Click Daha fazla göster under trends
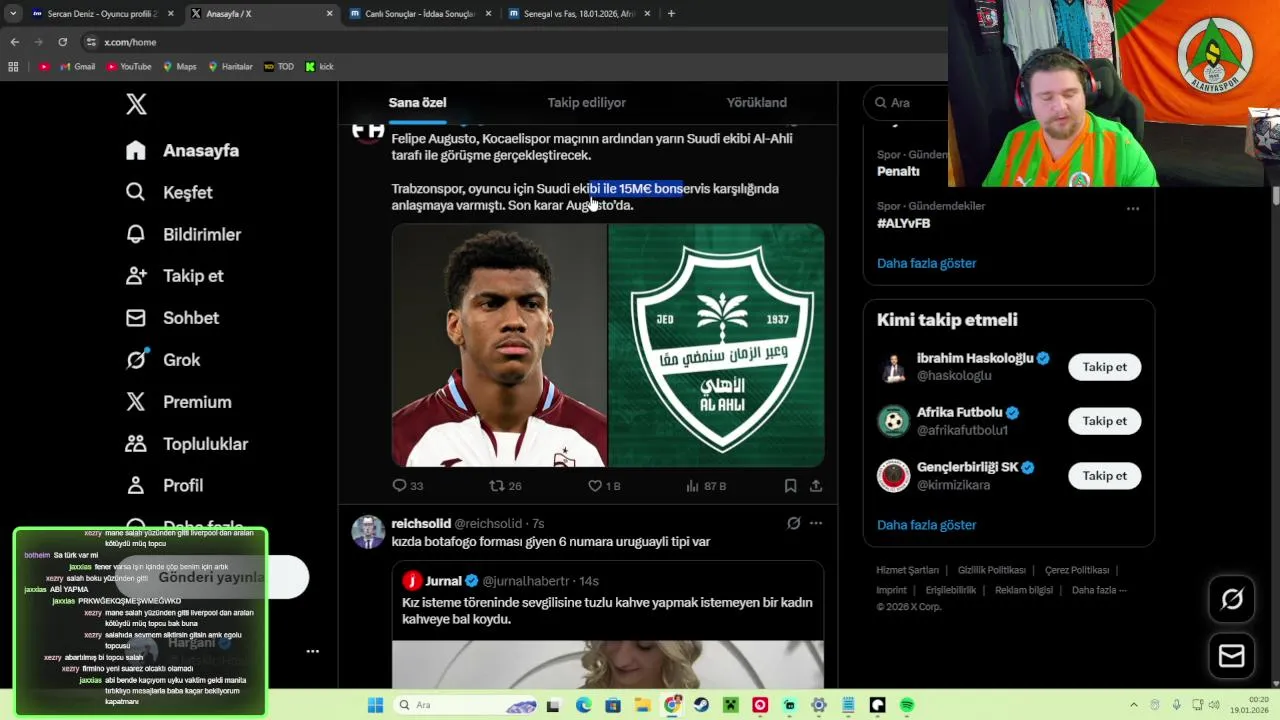Screen dimensions: 1280x720 [x=926, y=263]
